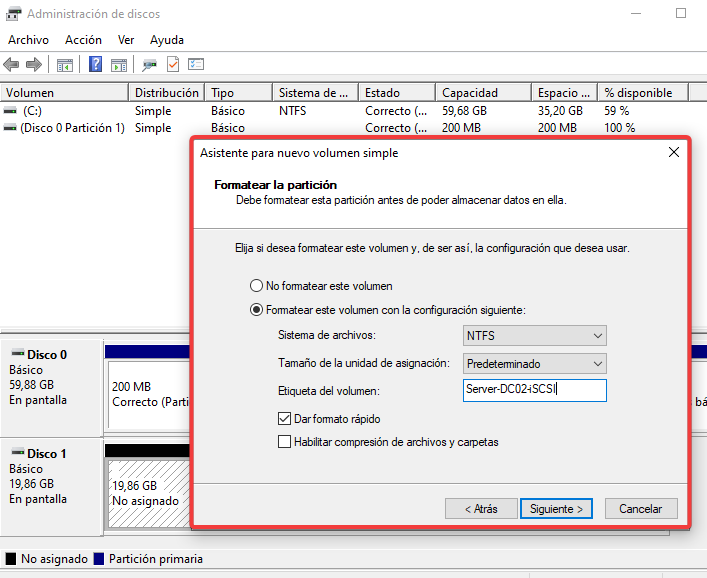Click the forward arrow toolbar icon

(33, 65)
